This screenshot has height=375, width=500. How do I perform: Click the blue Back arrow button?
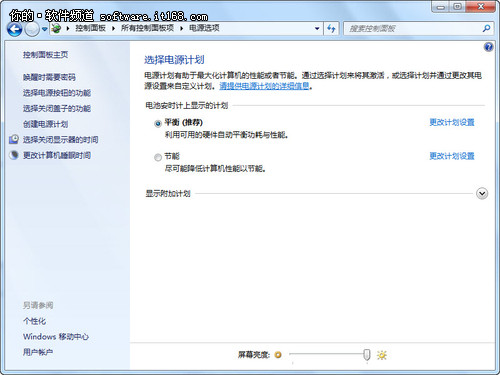coord(14,29)
